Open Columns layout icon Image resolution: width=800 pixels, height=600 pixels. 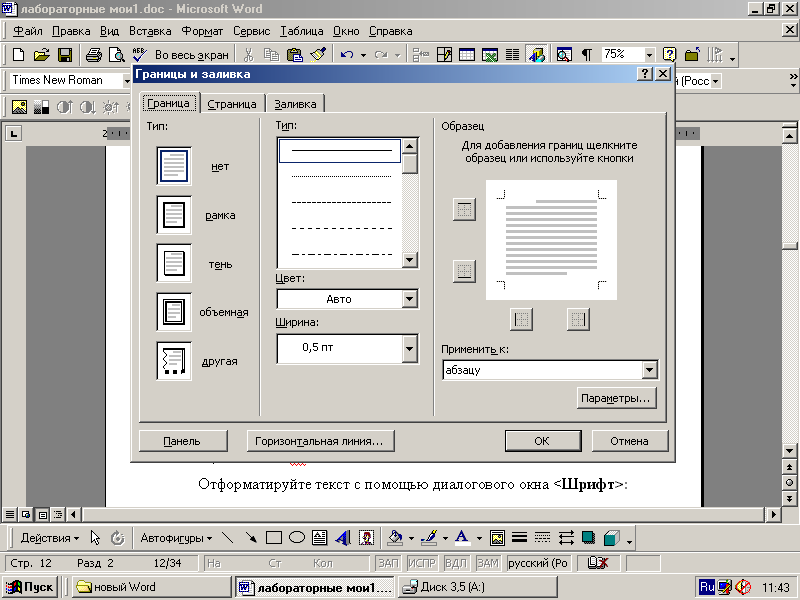pos(512,54)
